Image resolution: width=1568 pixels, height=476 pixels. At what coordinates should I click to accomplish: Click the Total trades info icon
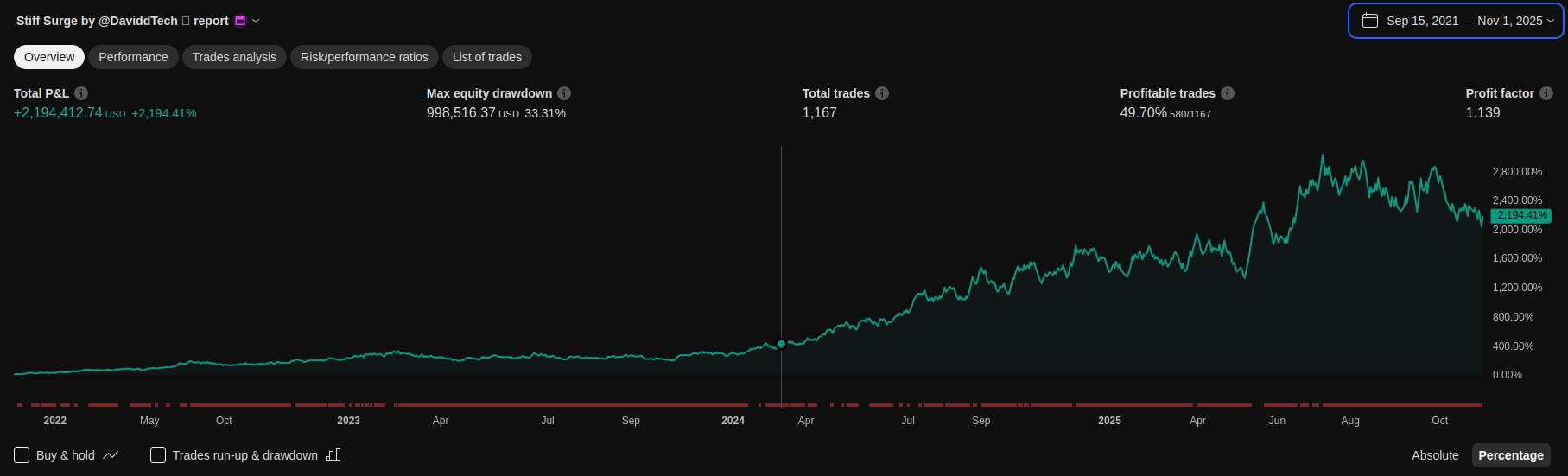[882, 93]
